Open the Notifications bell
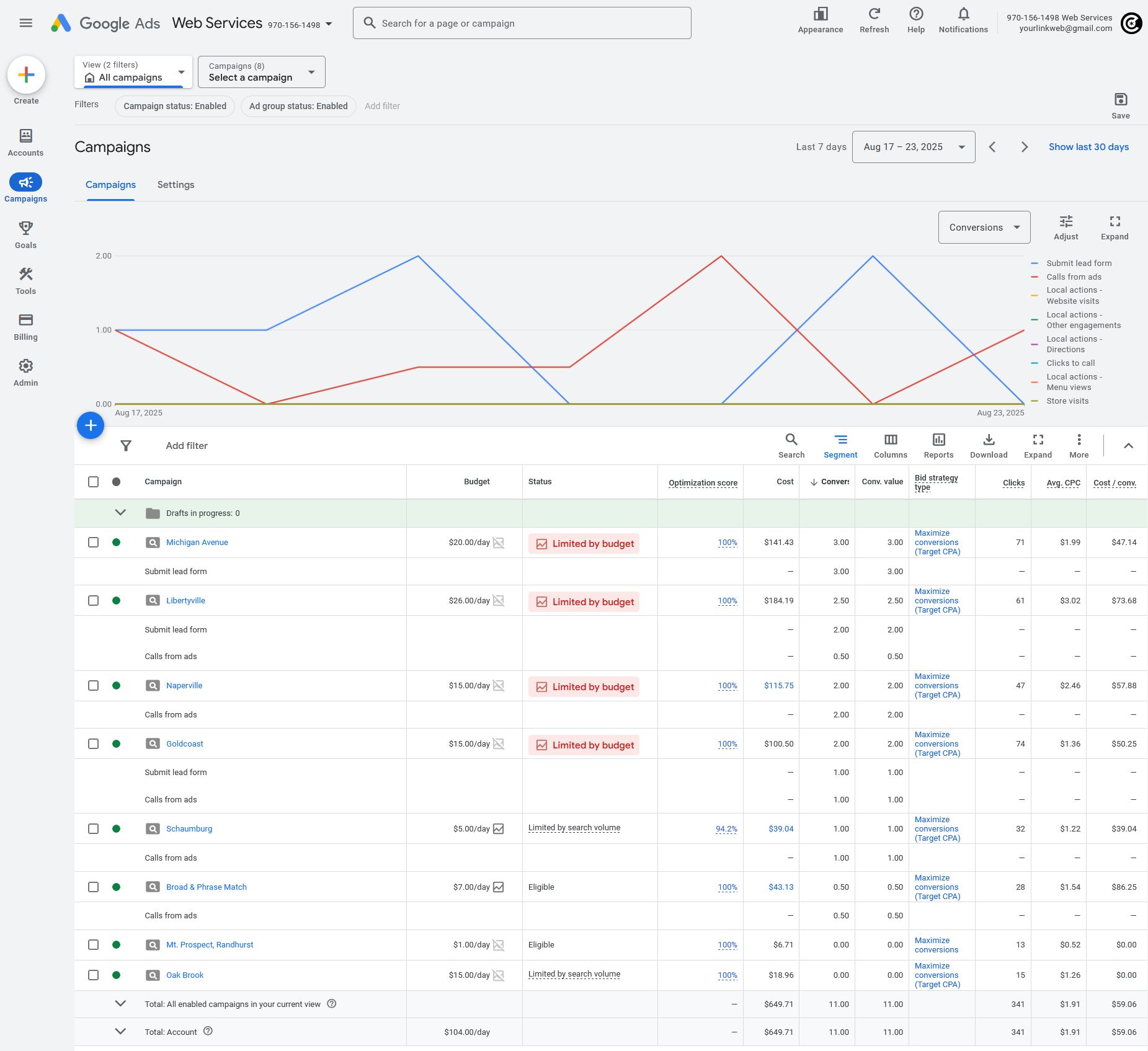Image resolution: width=1148 pixels, height=1051 pixels. pos(963,20)
